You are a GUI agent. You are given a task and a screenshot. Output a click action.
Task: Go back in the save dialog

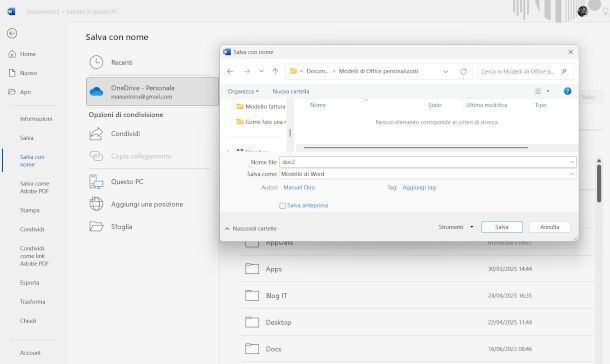point(230,72)
